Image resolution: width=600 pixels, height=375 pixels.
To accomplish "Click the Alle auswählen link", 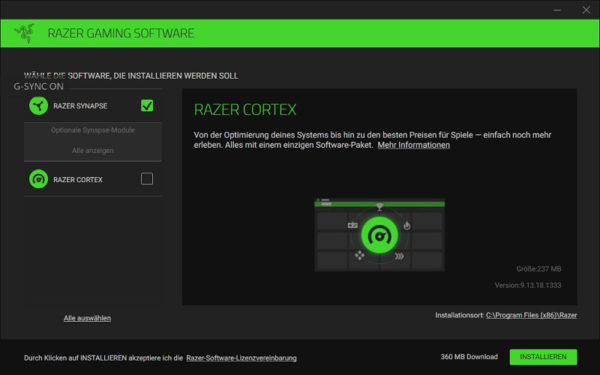I will coord(87,318).
